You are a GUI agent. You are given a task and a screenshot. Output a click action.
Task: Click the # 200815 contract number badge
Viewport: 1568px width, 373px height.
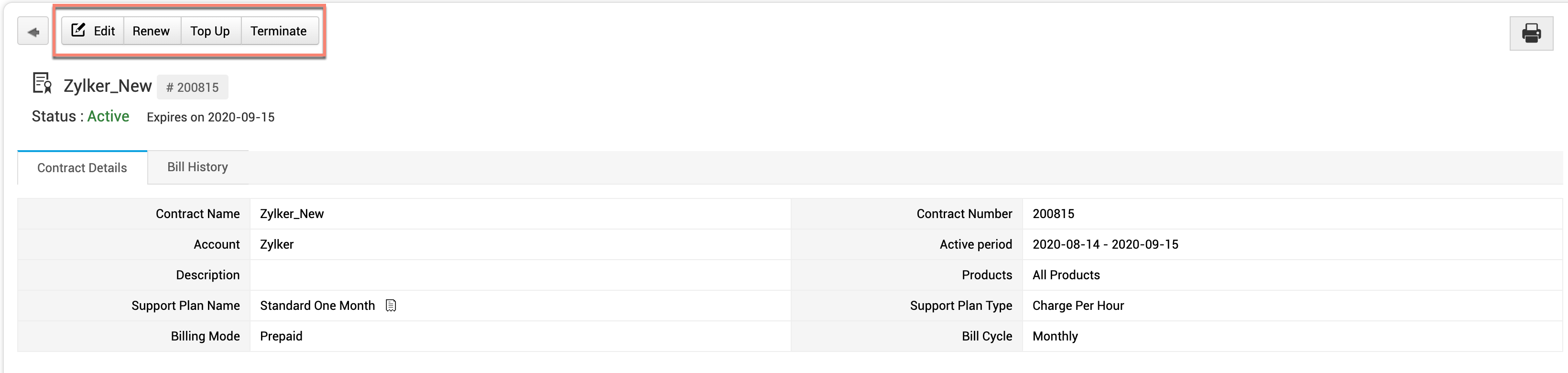pos(192,88)
